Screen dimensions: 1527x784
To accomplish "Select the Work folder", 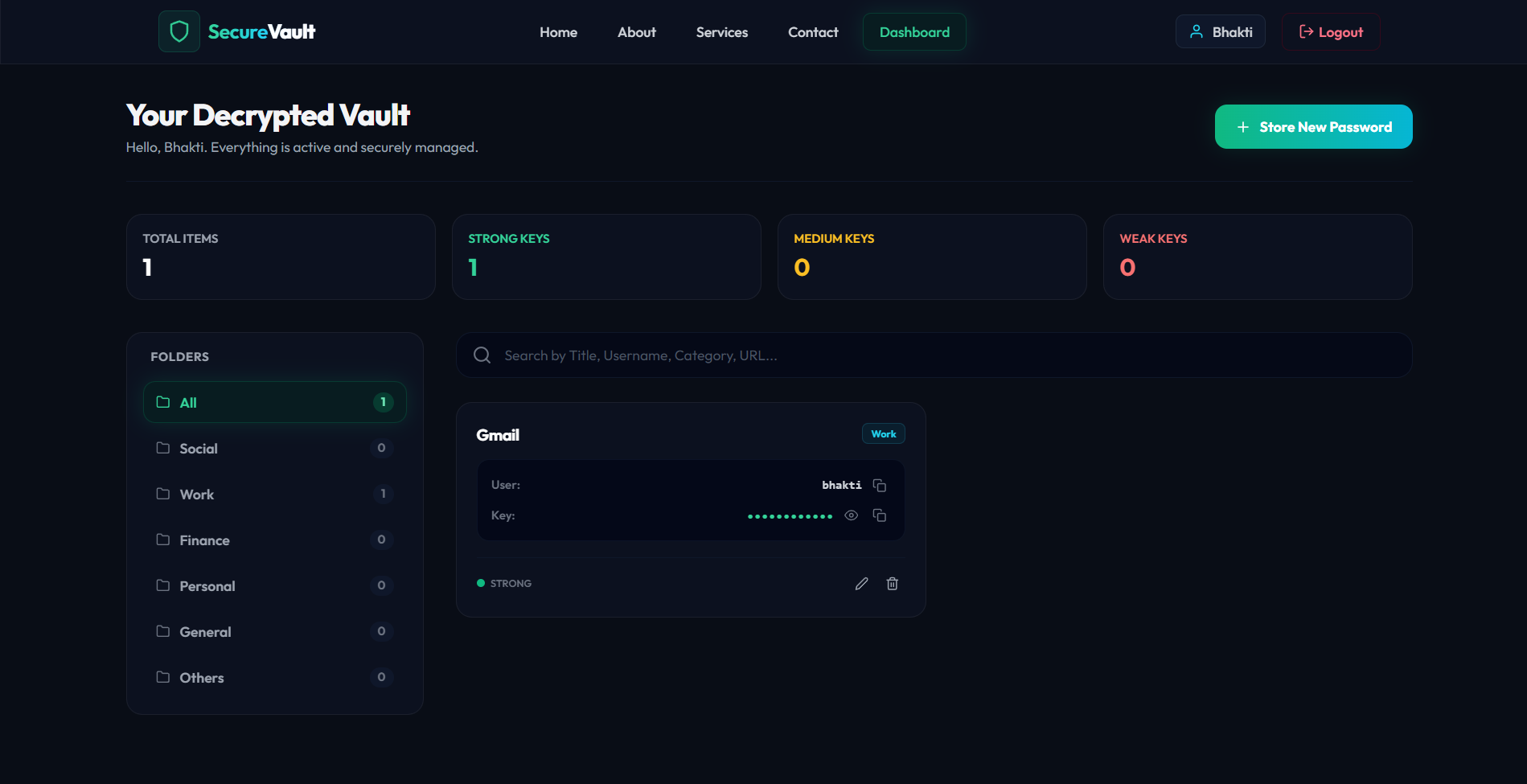I will point(275,494).
